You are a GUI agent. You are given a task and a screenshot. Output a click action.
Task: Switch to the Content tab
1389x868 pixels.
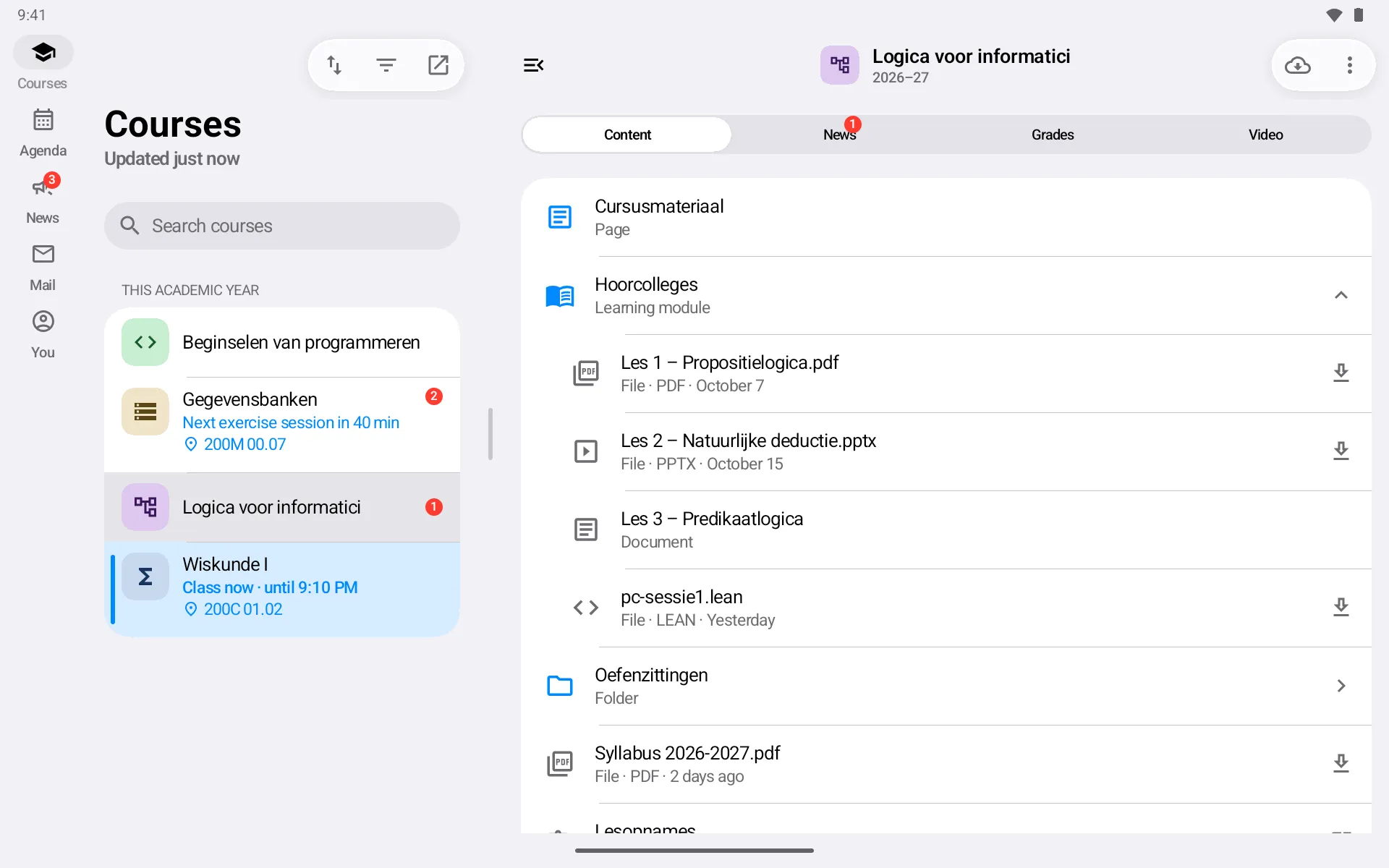coord(627,135)
